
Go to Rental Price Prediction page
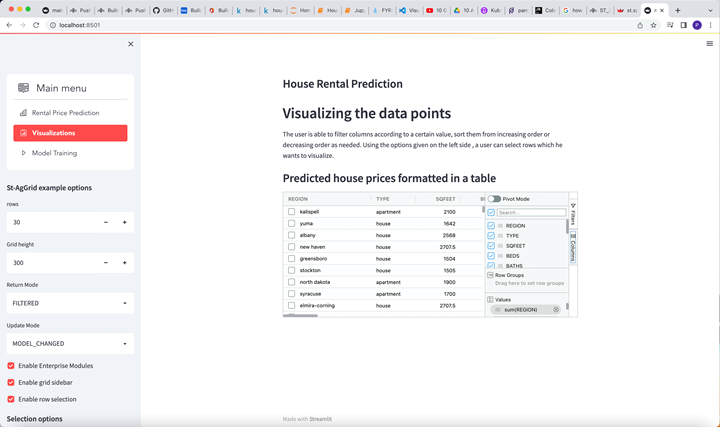pyautogui.click(x=65, y=113)
